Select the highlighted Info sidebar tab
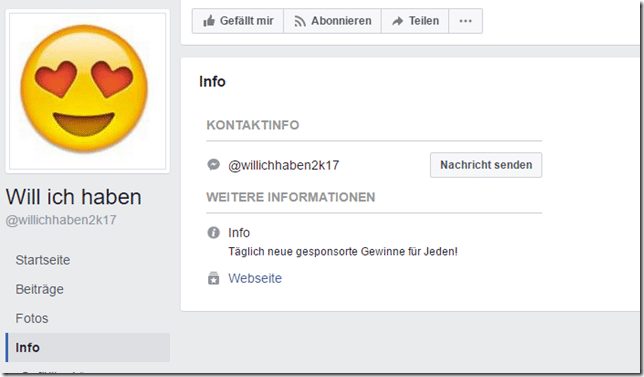The height and width of the screenshot is (377, 644). 88,347
